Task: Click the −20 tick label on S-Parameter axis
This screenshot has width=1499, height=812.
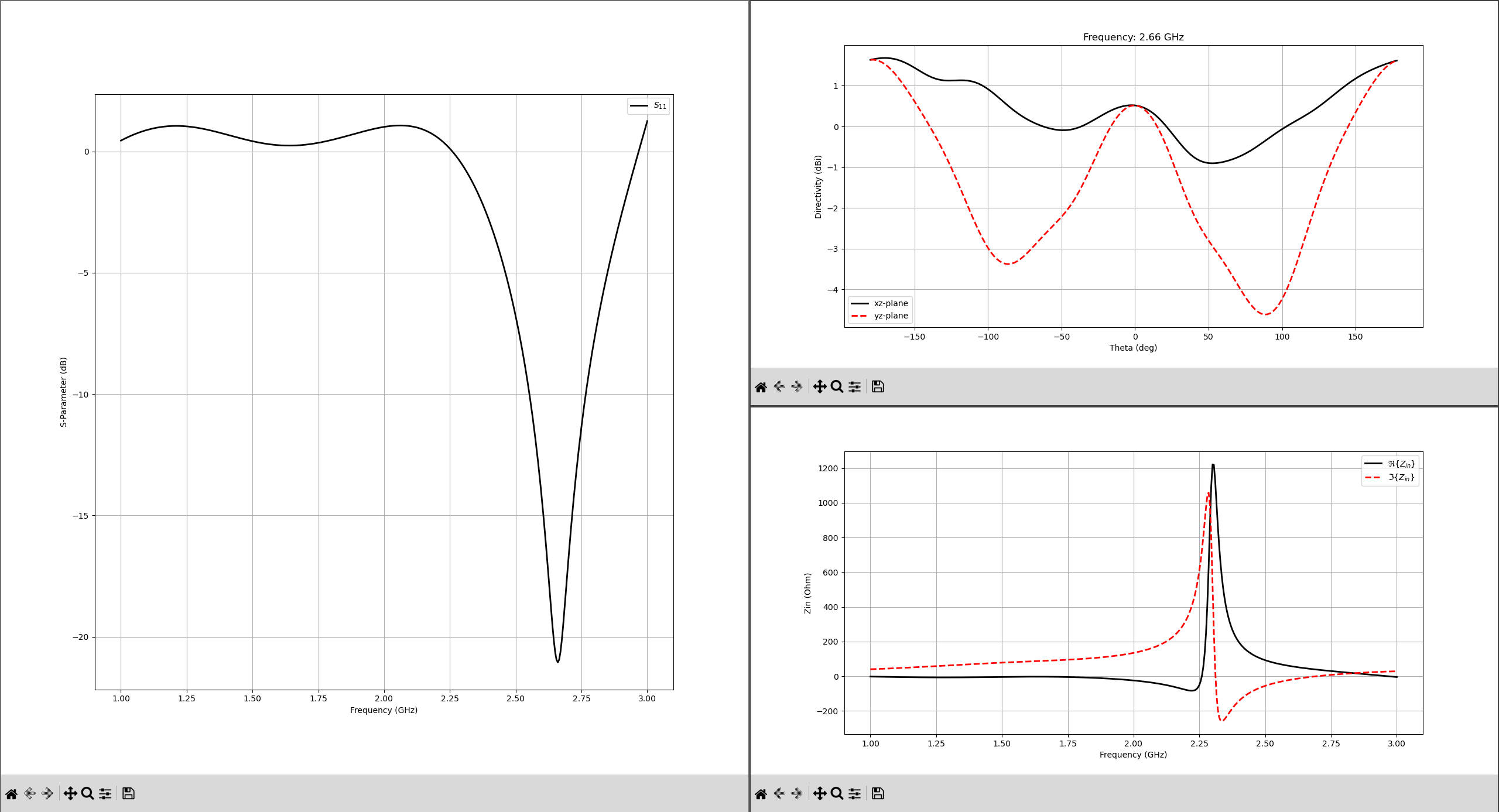Action: 80,637
